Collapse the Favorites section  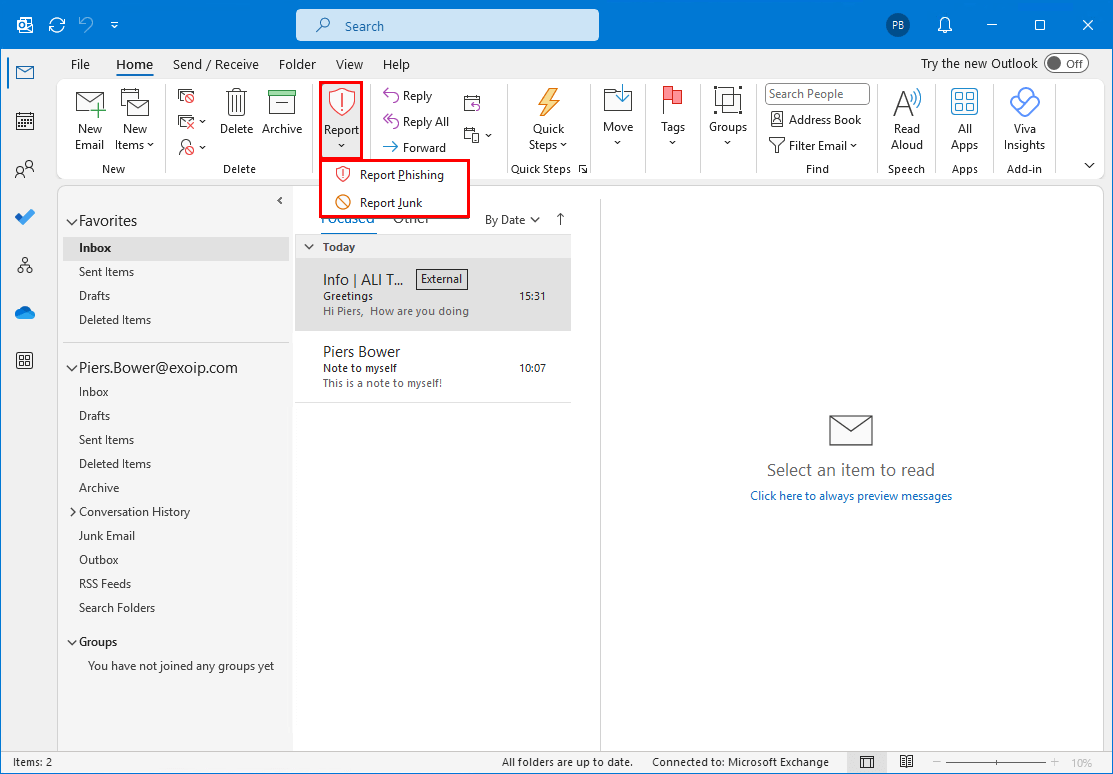point(71,222)
